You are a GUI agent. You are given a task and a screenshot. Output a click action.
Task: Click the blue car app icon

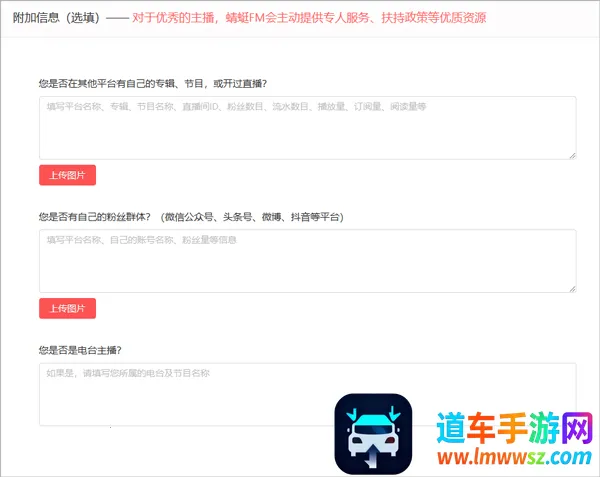[x=373, y=433]
